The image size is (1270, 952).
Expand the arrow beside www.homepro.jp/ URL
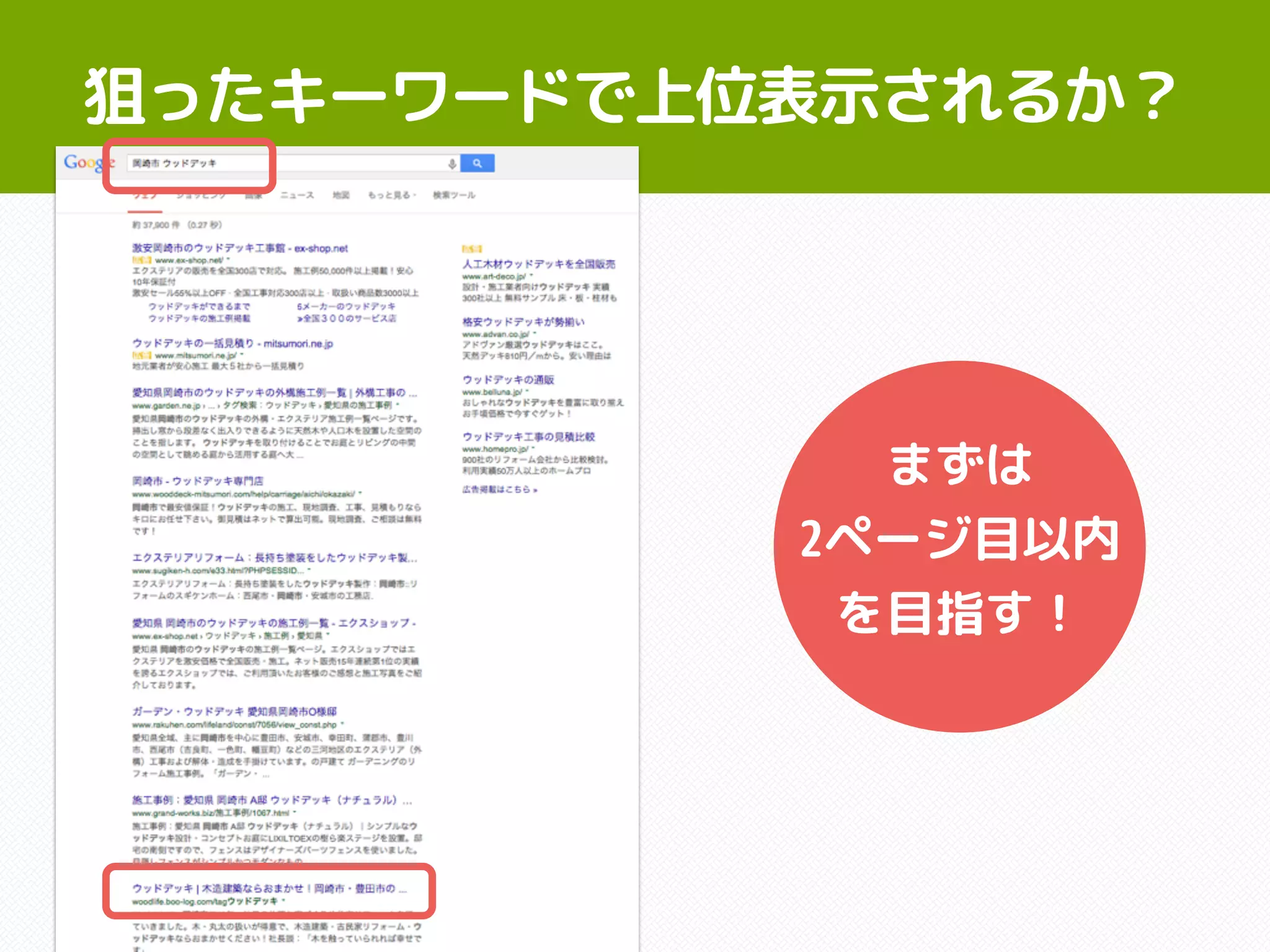[533, 449]
